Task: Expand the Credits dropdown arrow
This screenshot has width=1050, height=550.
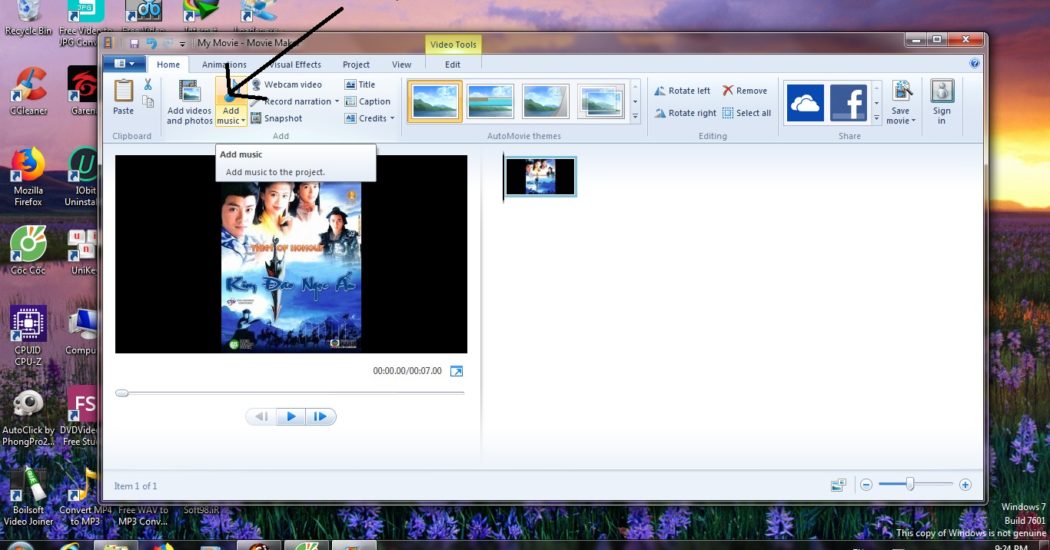Action: 392,119
